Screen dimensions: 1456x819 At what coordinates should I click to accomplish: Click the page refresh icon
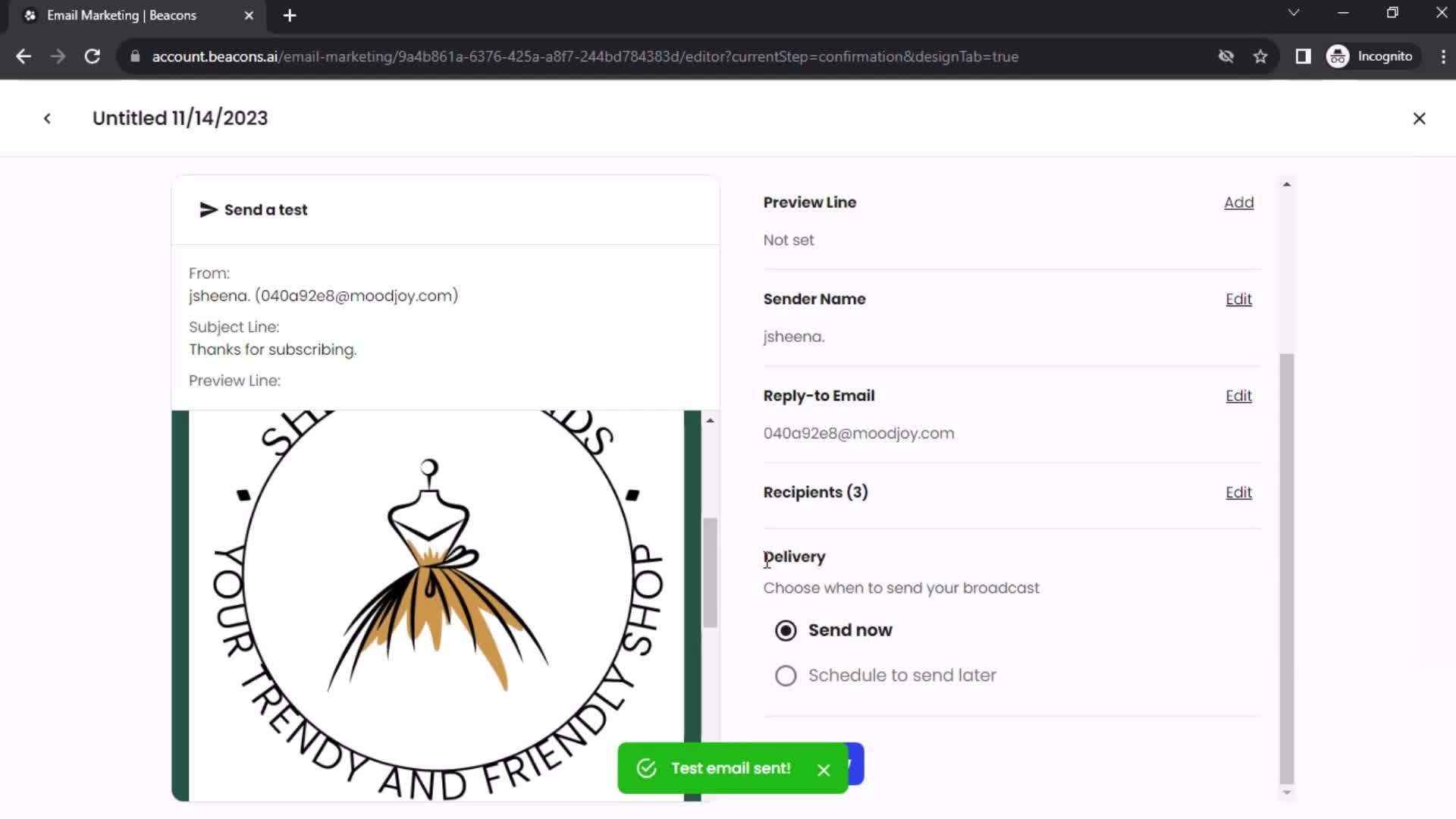92,56
